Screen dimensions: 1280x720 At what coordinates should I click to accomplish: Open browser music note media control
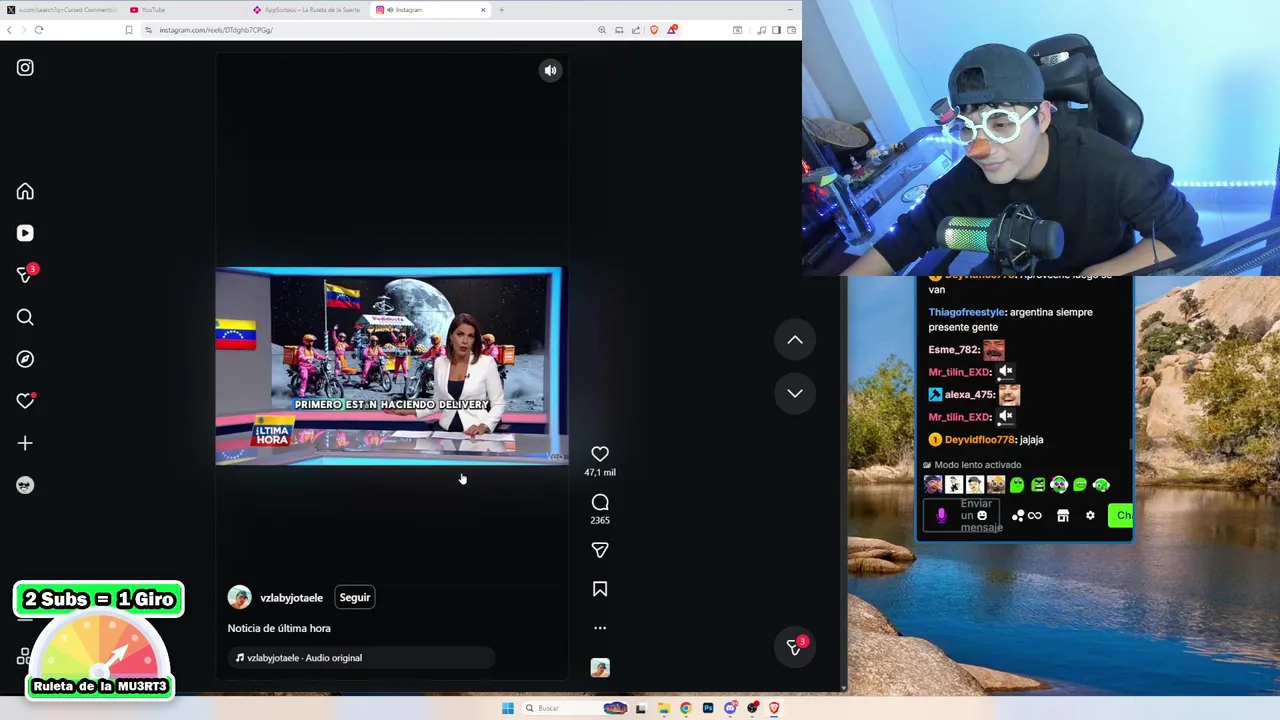pos(761,30)
